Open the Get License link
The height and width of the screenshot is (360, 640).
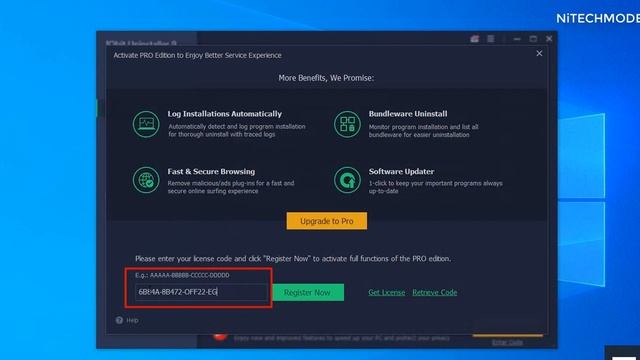tap(387, 292)
